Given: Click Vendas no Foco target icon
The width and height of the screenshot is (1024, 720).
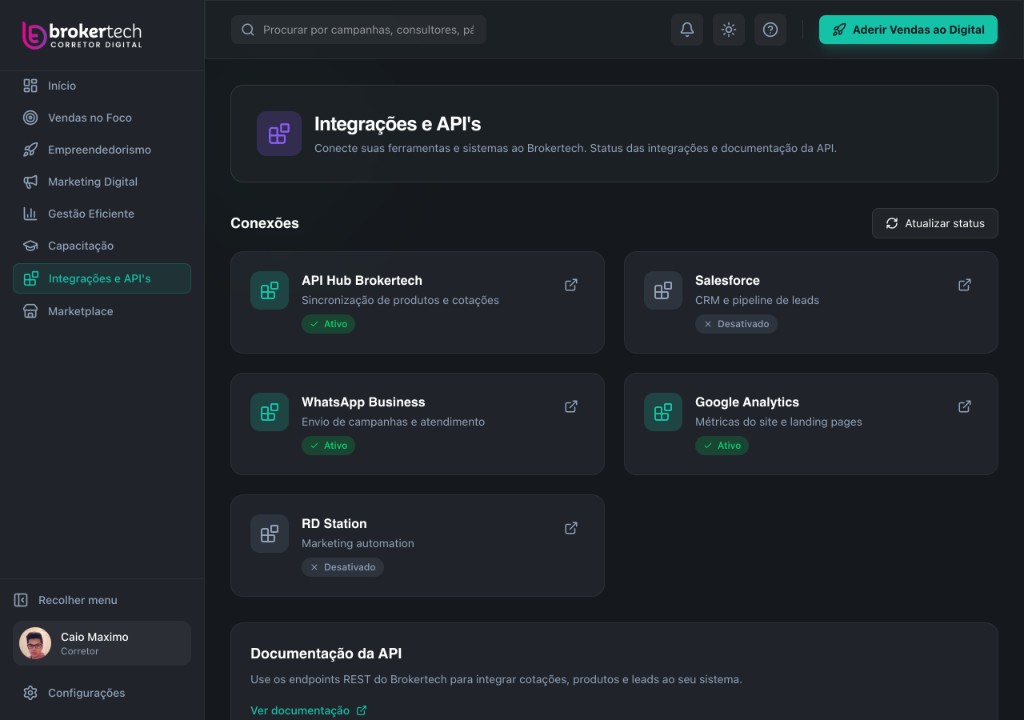Looking at the screenshot, I should (x=30, y=118).
